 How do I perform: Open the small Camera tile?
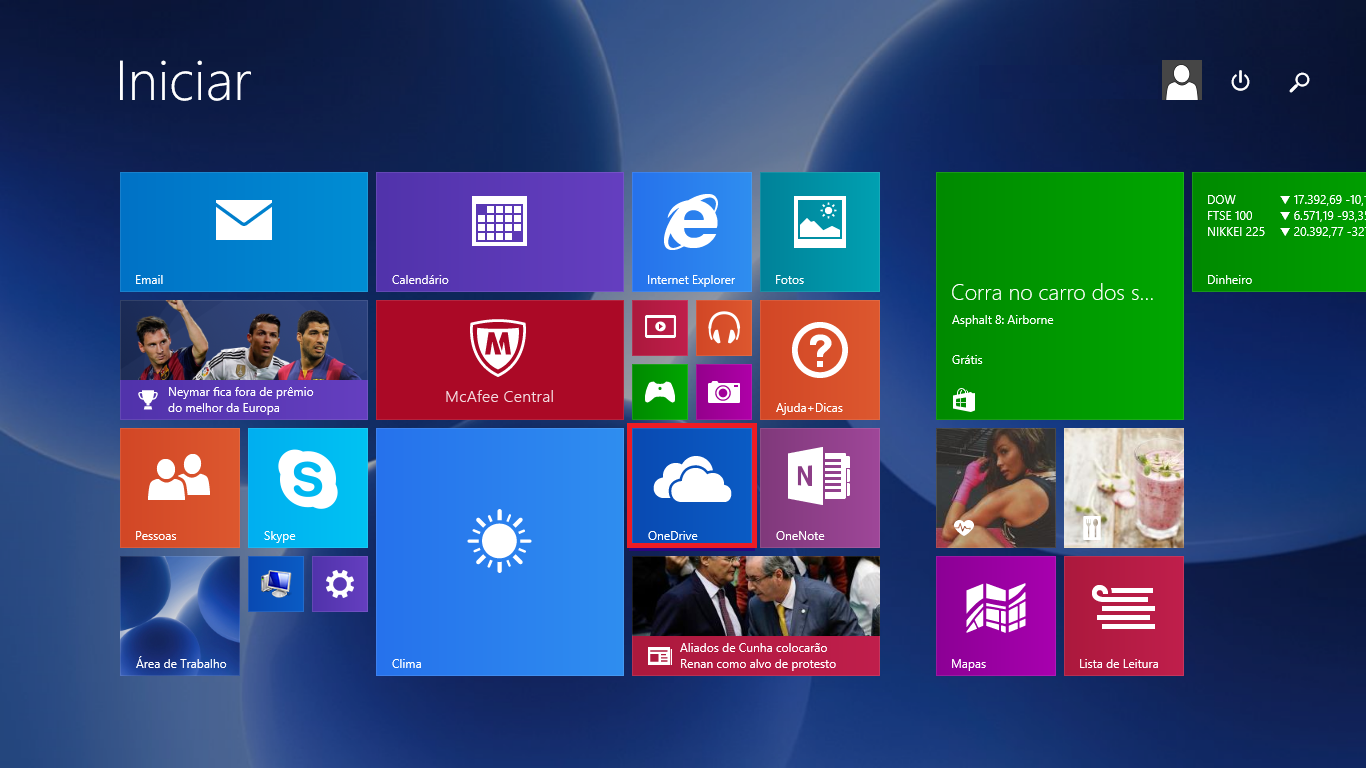(x=723, y=391)
